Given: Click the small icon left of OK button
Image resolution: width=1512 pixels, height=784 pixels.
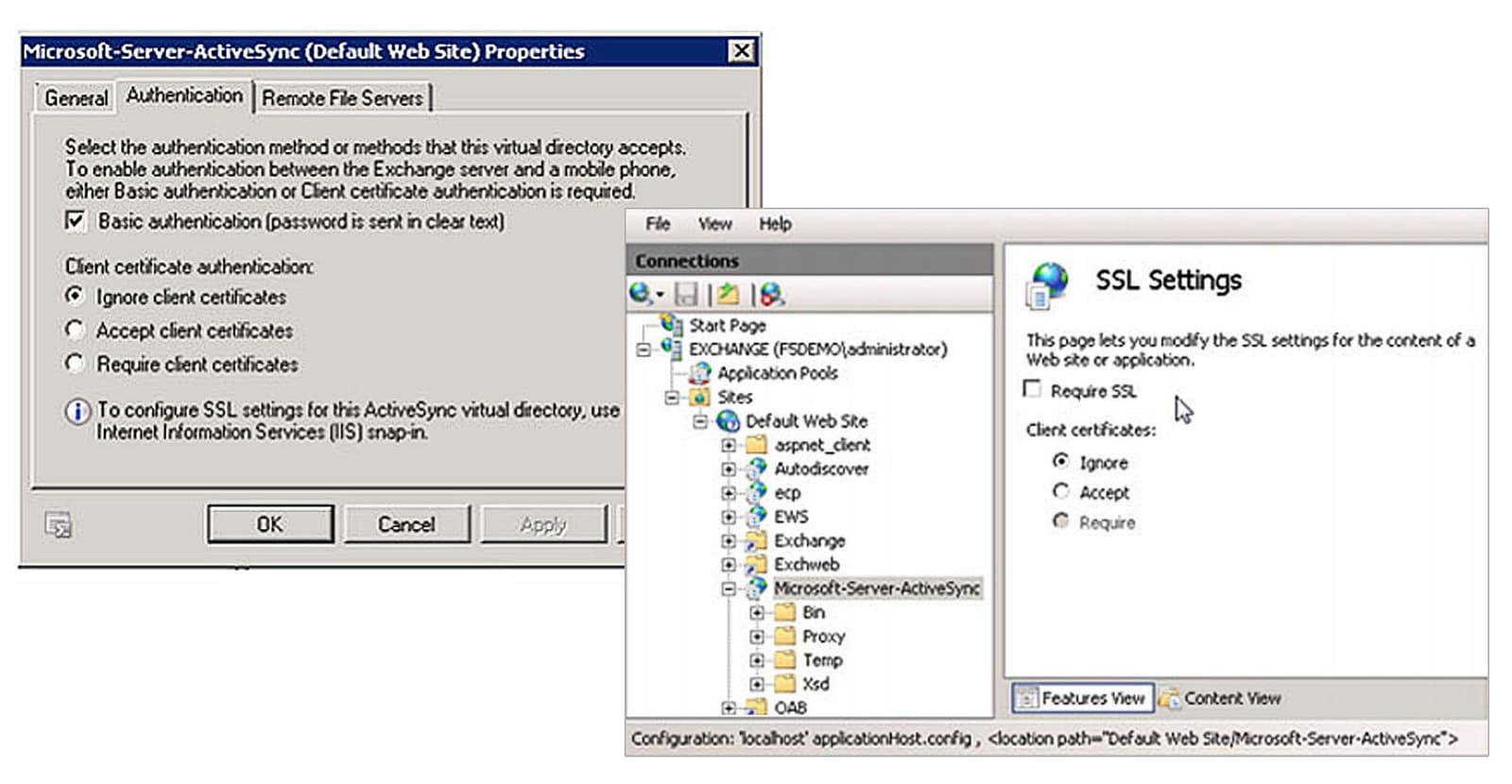Looking at the screenshot, I should tap(59, 524).
